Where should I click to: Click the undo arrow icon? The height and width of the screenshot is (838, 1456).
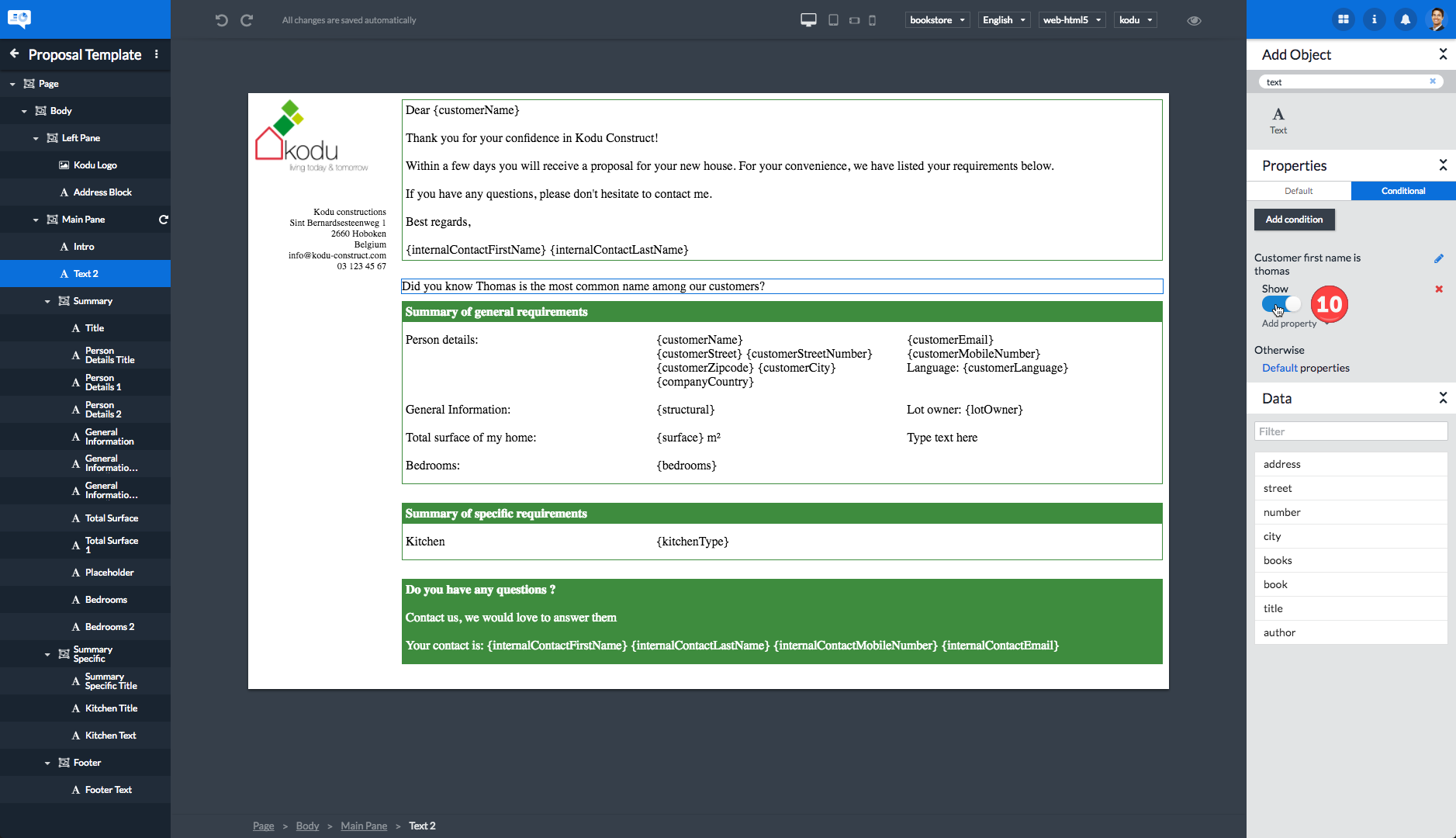(221, 20)
